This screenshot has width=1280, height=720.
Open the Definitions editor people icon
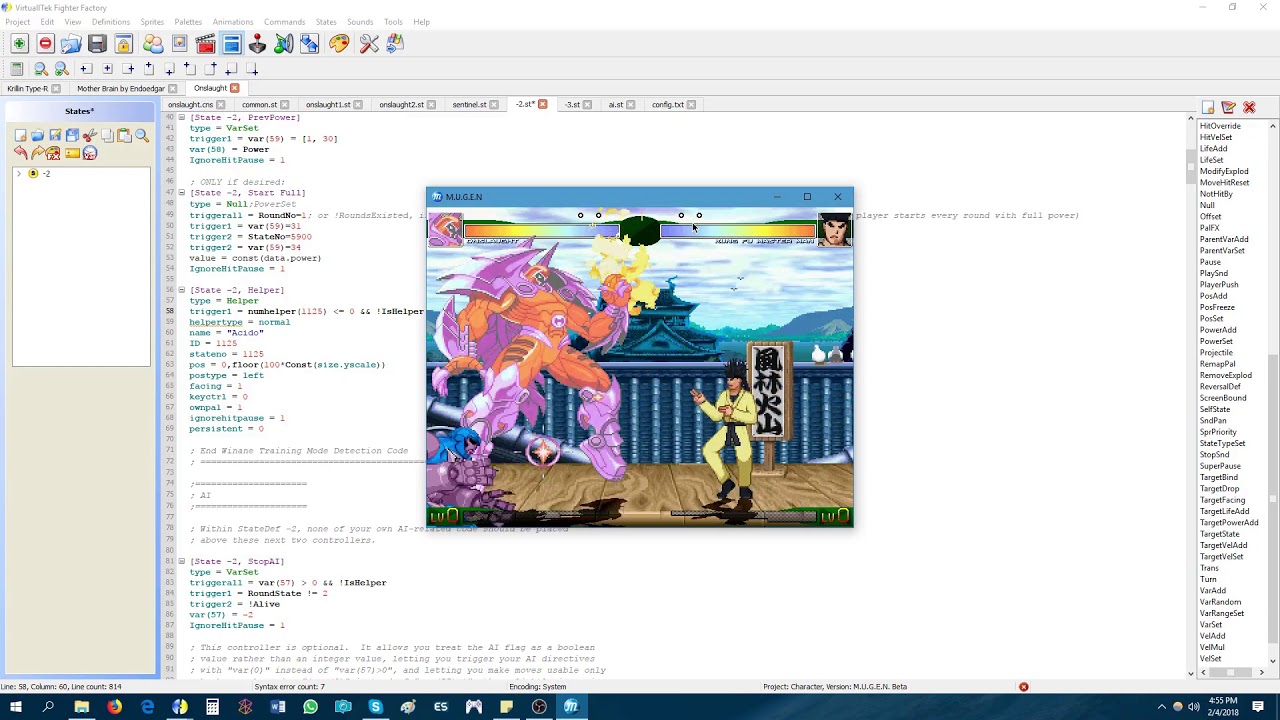[x=153, y=43]
